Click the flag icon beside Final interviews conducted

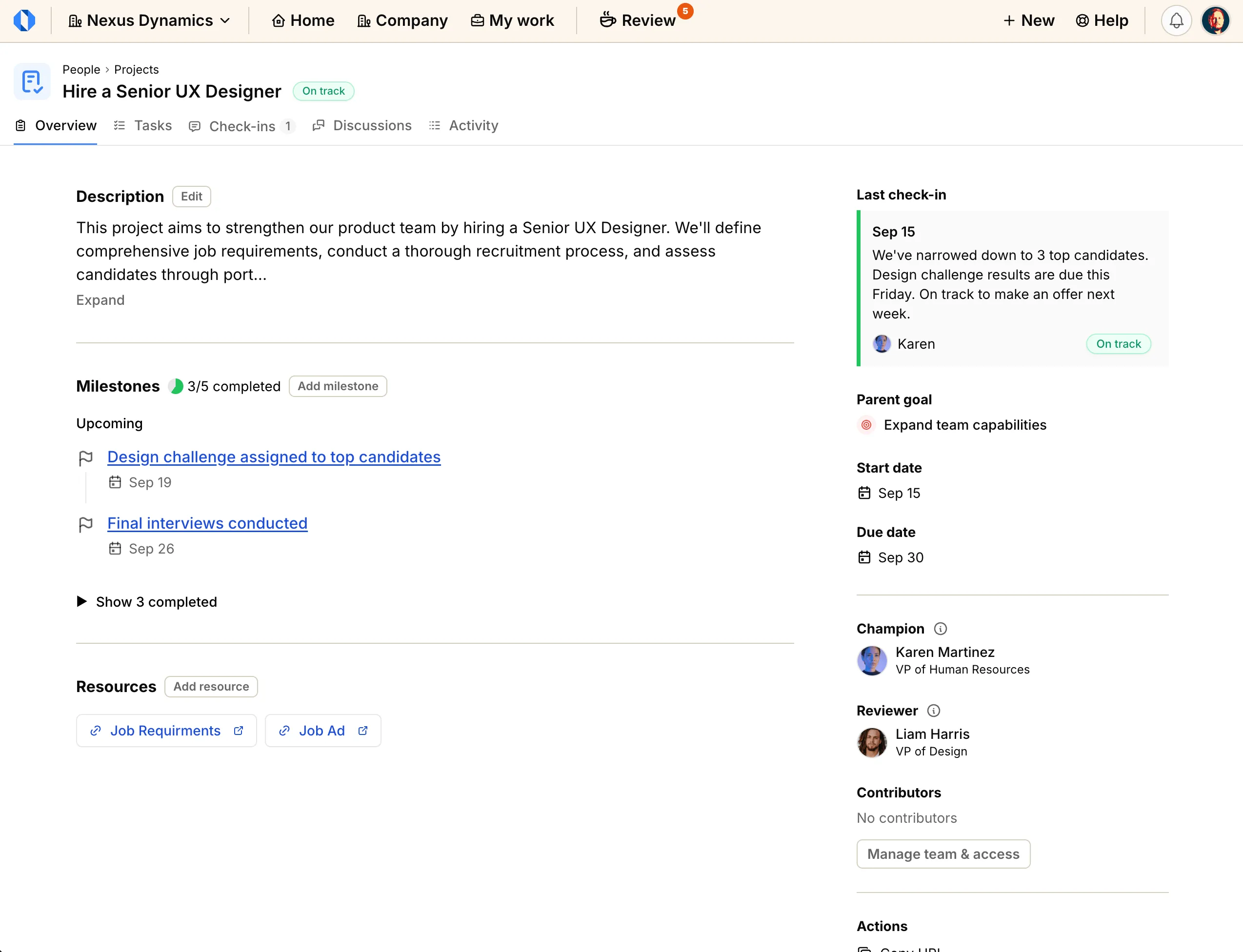(86, 524)
